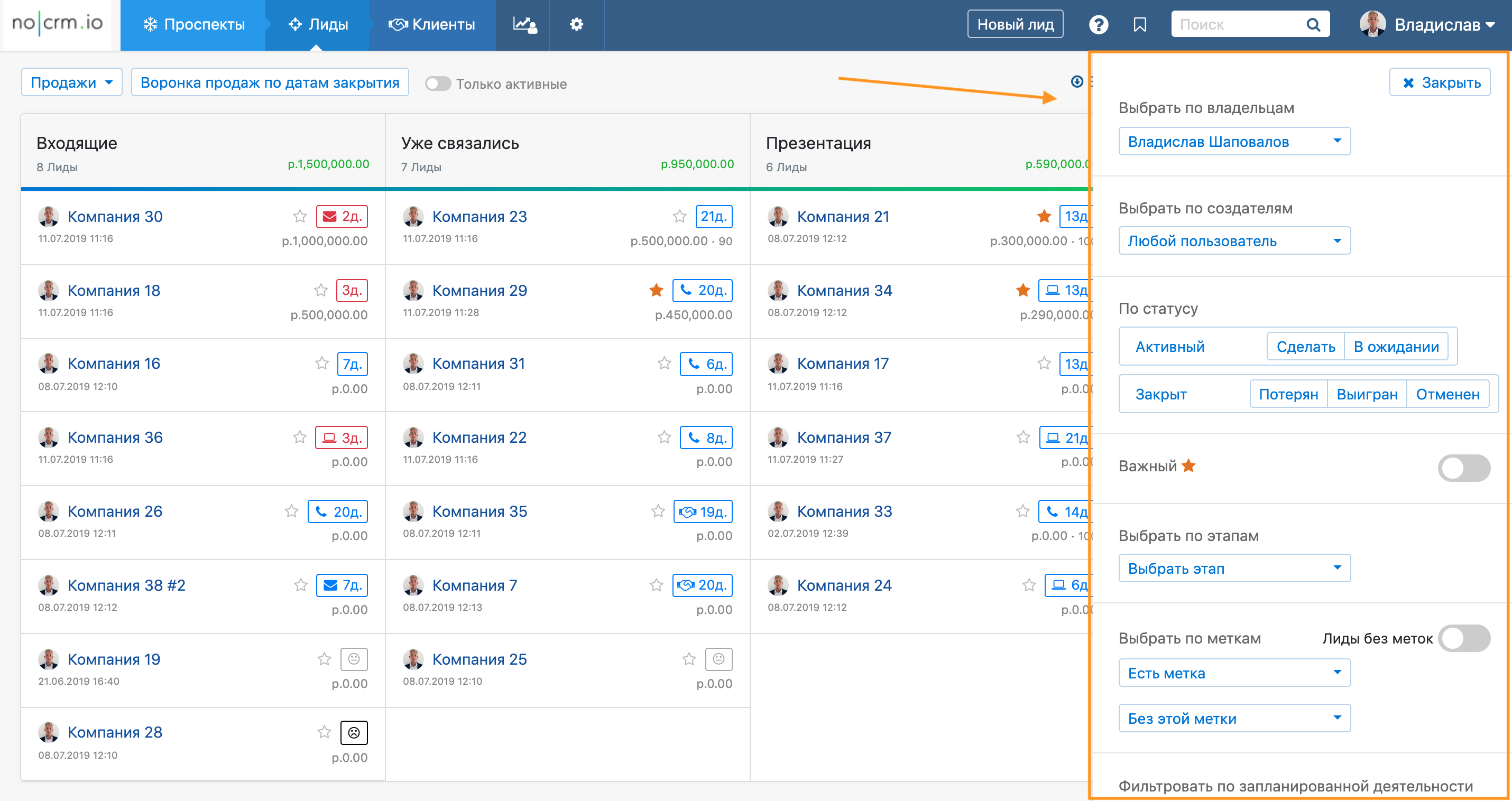Close the filter panel with Закрыть

click(1441, 83)
